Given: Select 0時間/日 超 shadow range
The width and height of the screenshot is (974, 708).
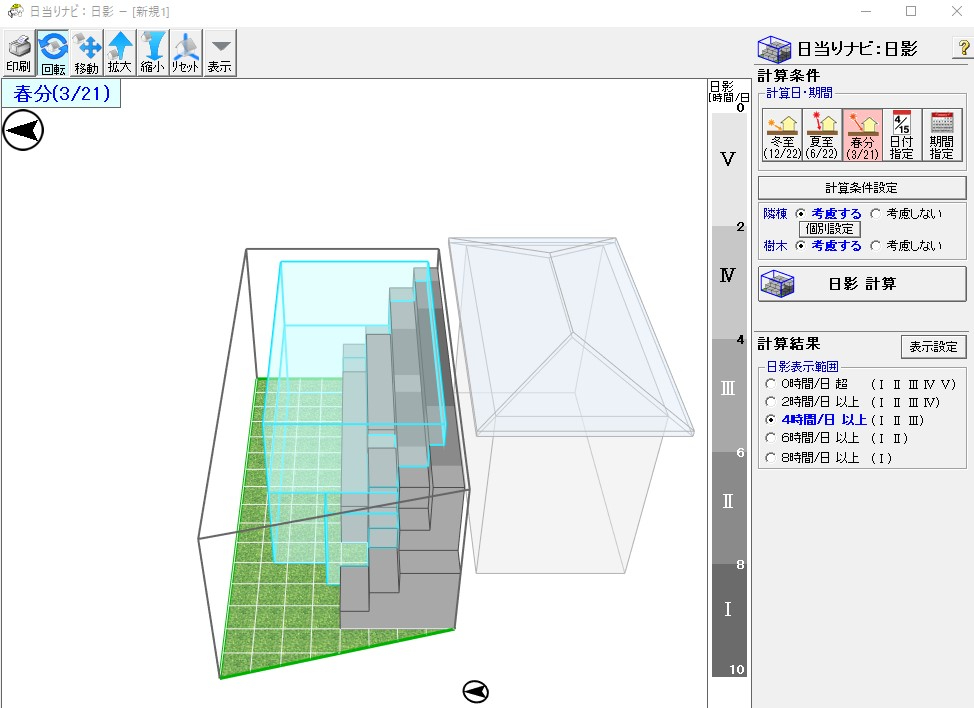Looking at the screenshot, I should (860, 384).
